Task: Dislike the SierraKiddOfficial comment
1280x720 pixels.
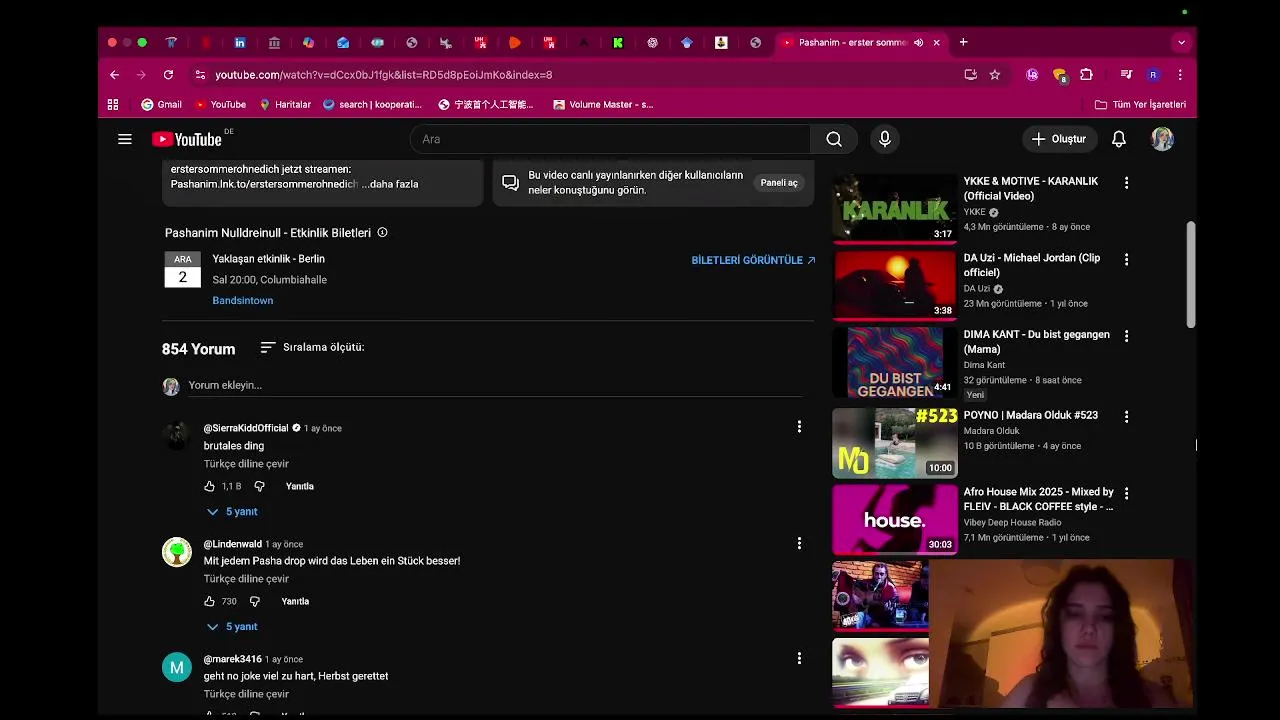Action: tap(259, 486)
